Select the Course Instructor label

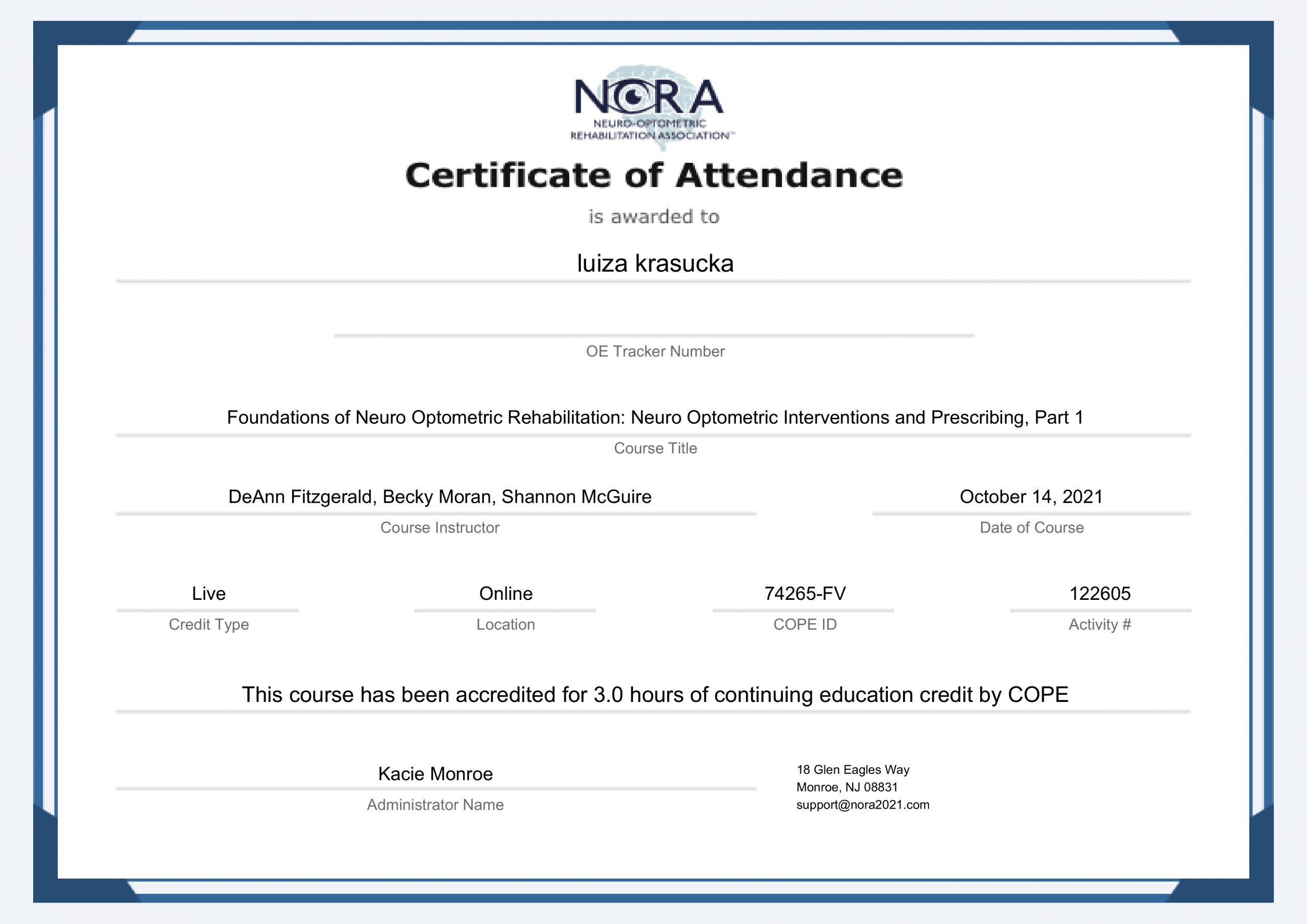(x=440, y=527)
